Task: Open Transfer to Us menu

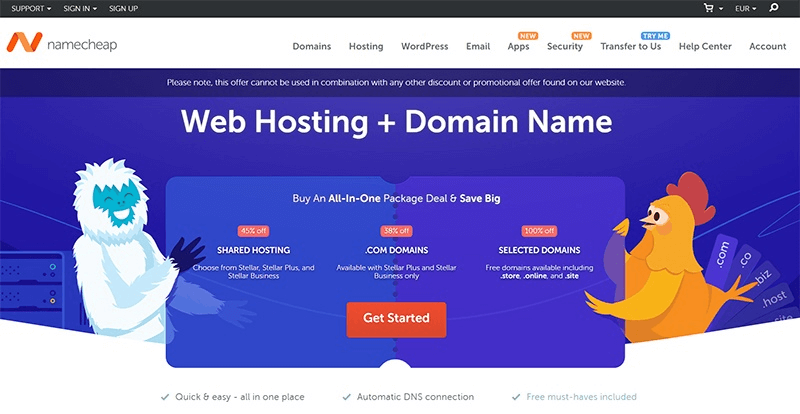Action: pyautogui.click(x=631, y=46)
